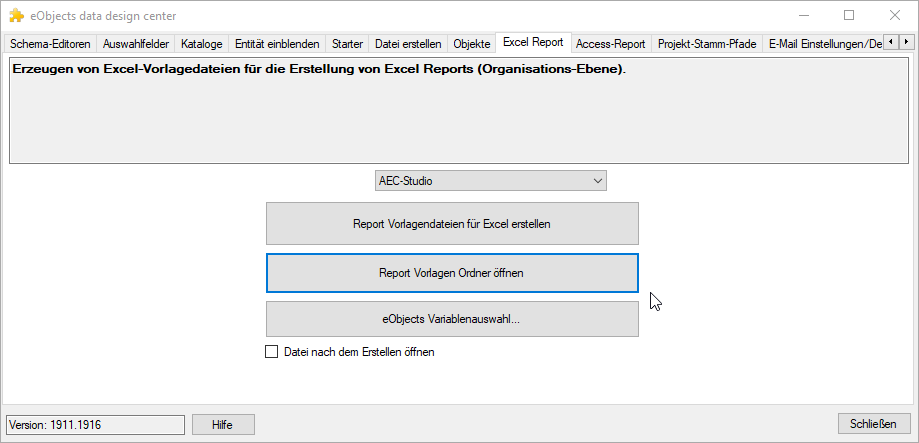Open the E-Mail Einstellungen tab
Viewport: 919px width, 443px height.
tap(822, 44)
